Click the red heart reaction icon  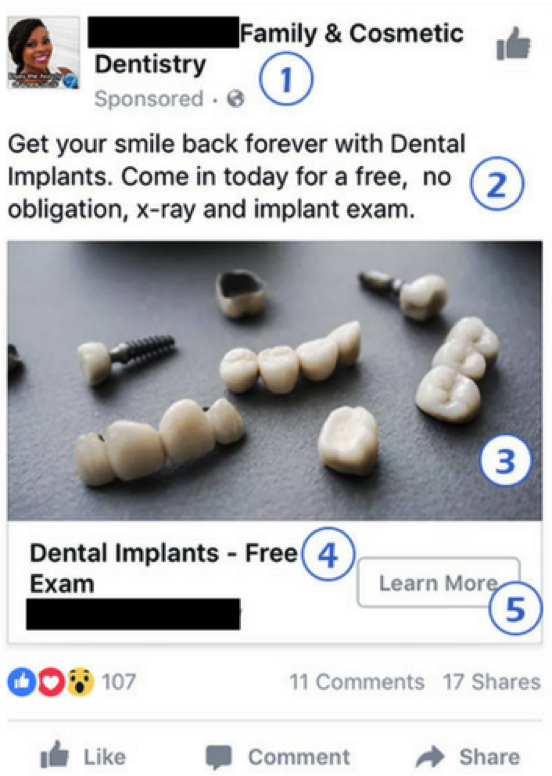51,682
